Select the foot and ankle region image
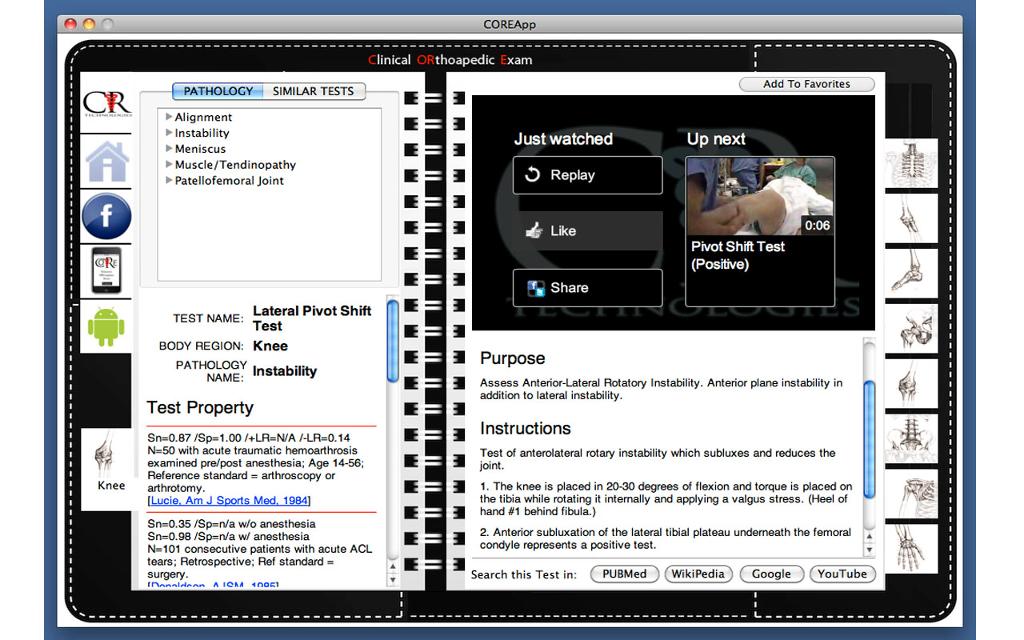1024x640 pixels. coord(911,273)
